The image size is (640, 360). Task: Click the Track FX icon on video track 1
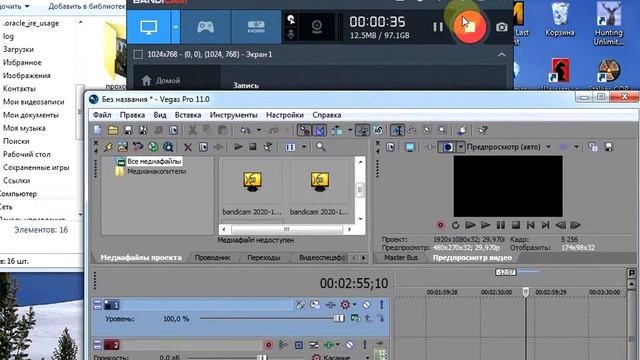[330, 304]
